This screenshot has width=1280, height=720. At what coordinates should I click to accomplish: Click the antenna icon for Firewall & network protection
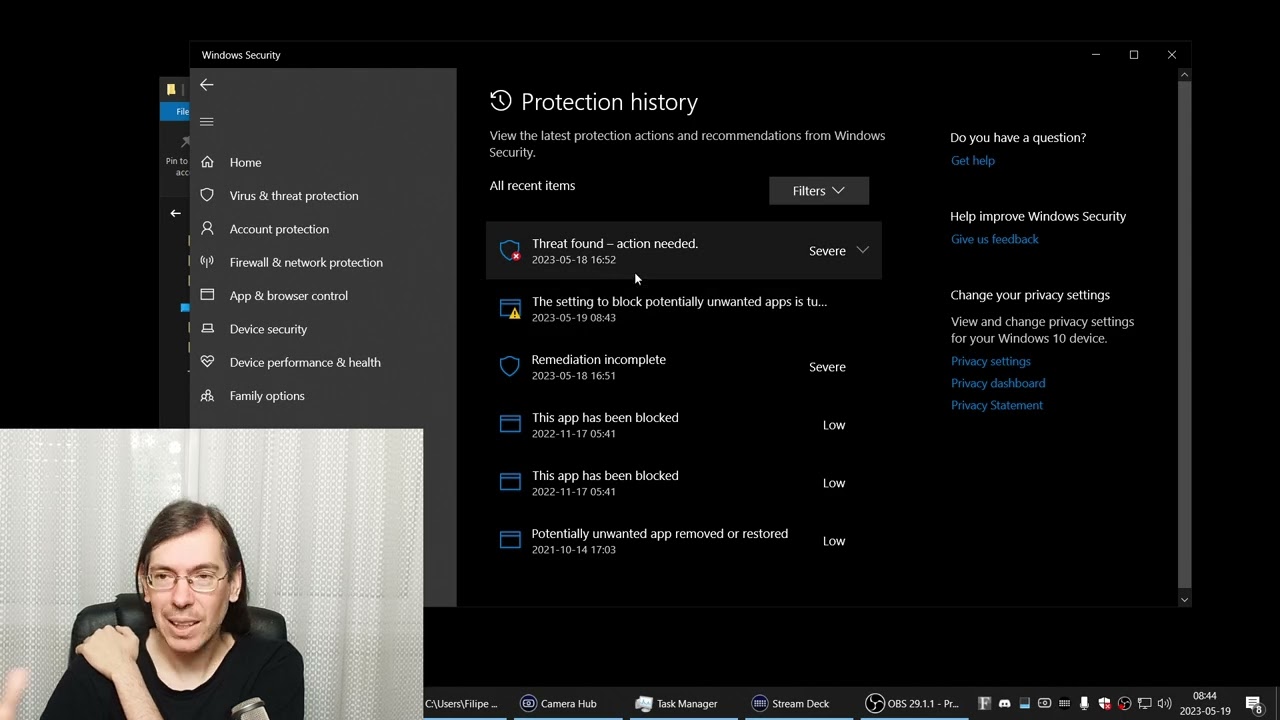(x=207, y=262)
